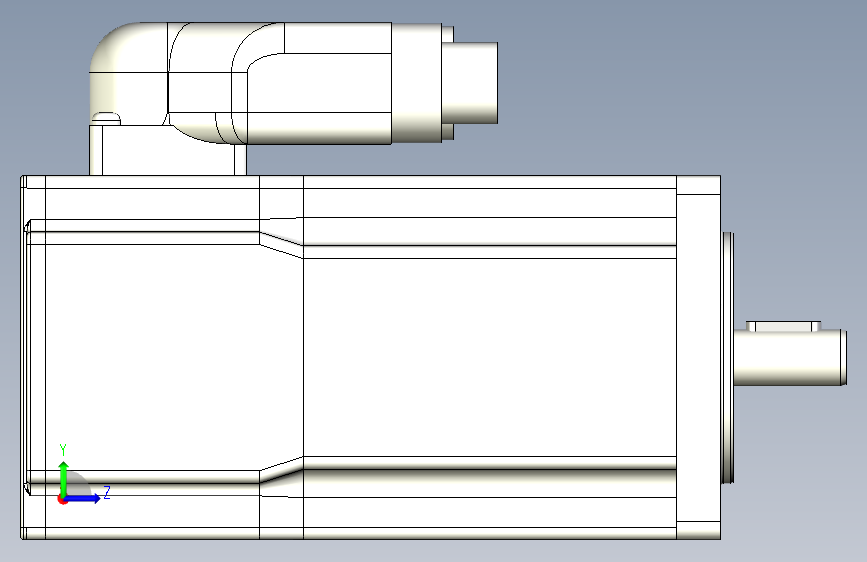Select the cylindrical plug end of the connector
Image resolution: width=867 pixels, height=562 pixels.
coord(470,82)
